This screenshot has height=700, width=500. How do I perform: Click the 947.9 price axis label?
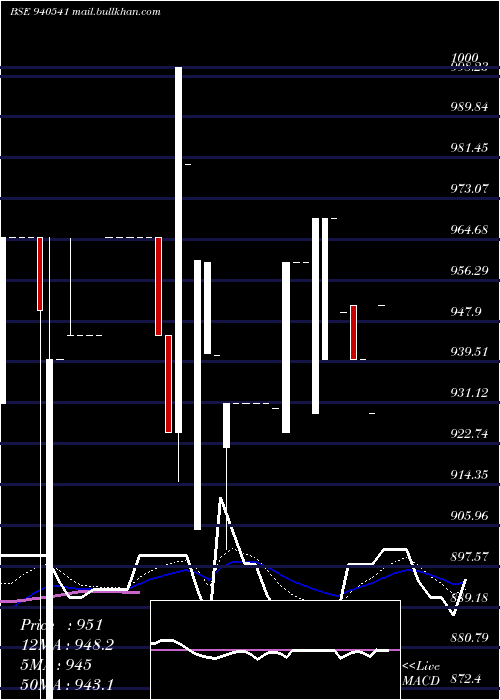466,311
